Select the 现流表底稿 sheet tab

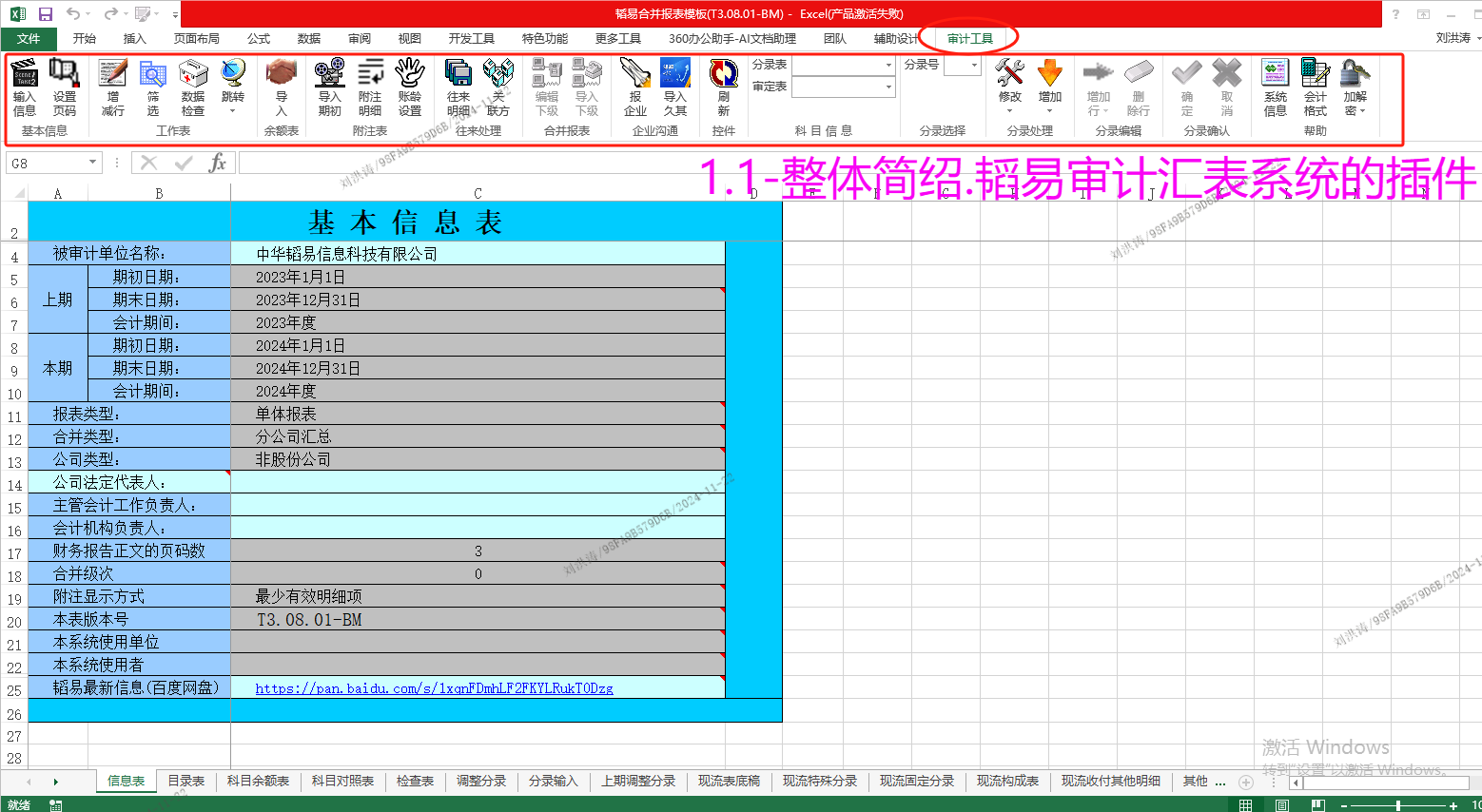point(729,781)
